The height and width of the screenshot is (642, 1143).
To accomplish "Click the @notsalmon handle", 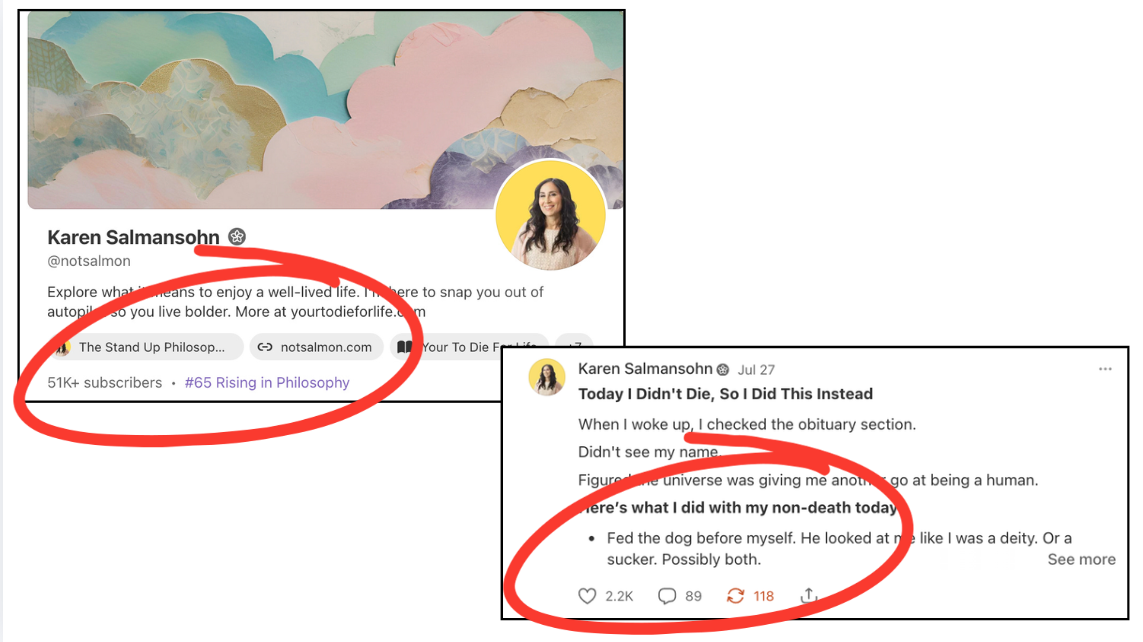I will [89, 261].
